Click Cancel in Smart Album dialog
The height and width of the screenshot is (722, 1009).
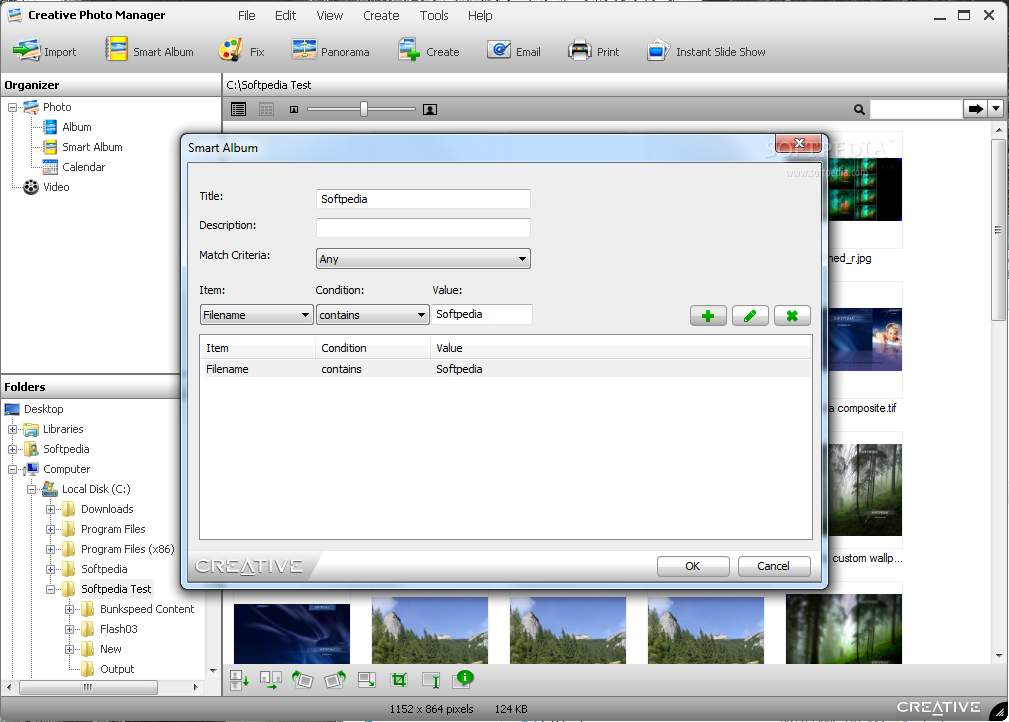click(773, 566)
